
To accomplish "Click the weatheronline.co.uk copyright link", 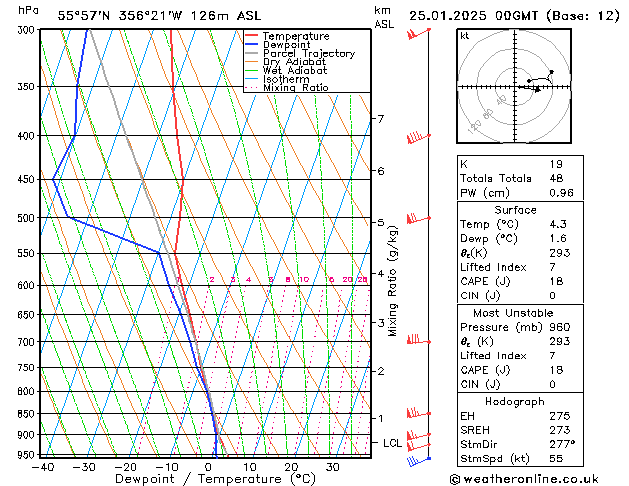I will pos(524,479).
